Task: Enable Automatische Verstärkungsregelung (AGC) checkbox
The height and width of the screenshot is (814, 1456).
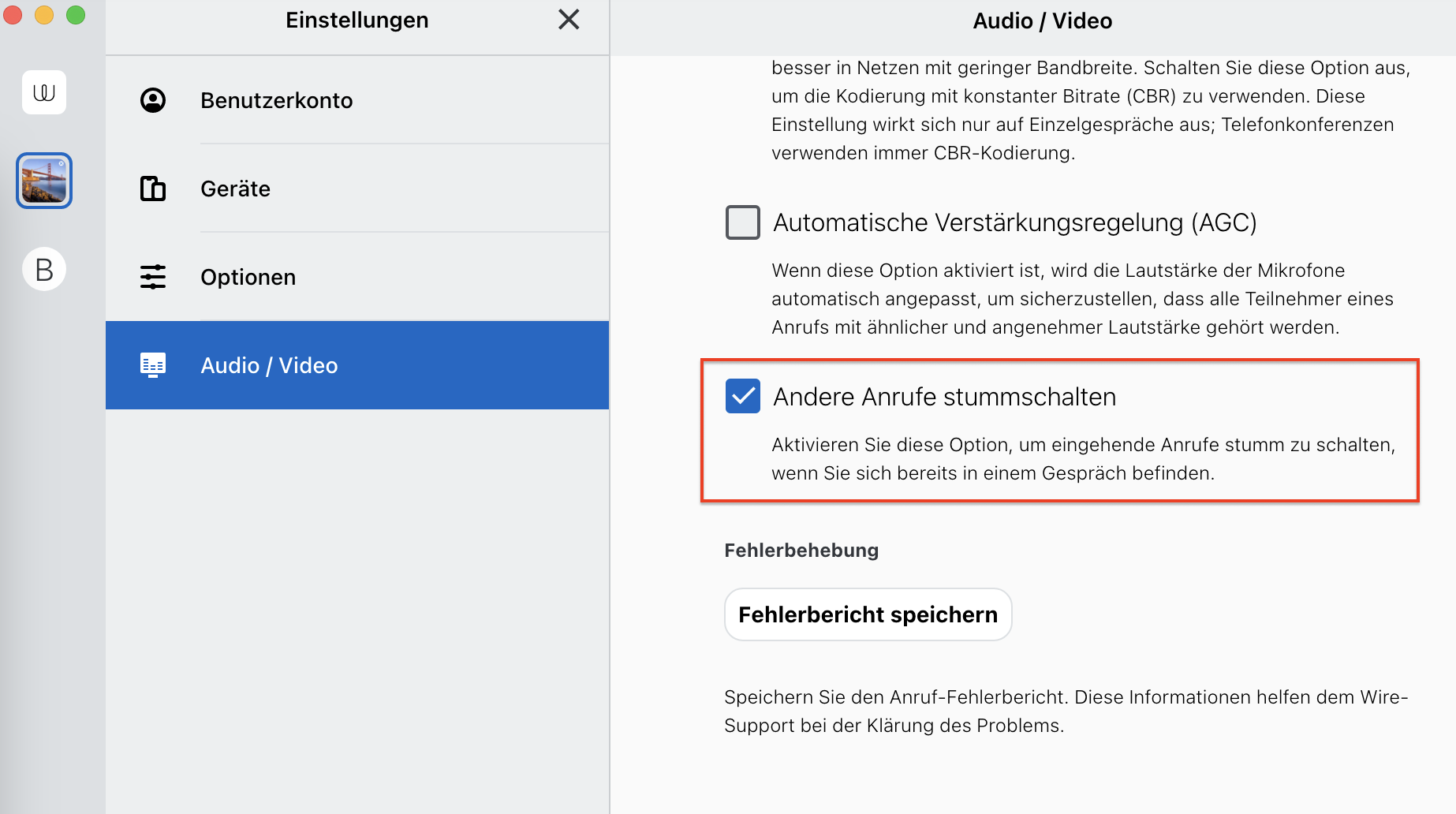Action: coord(743,222)
